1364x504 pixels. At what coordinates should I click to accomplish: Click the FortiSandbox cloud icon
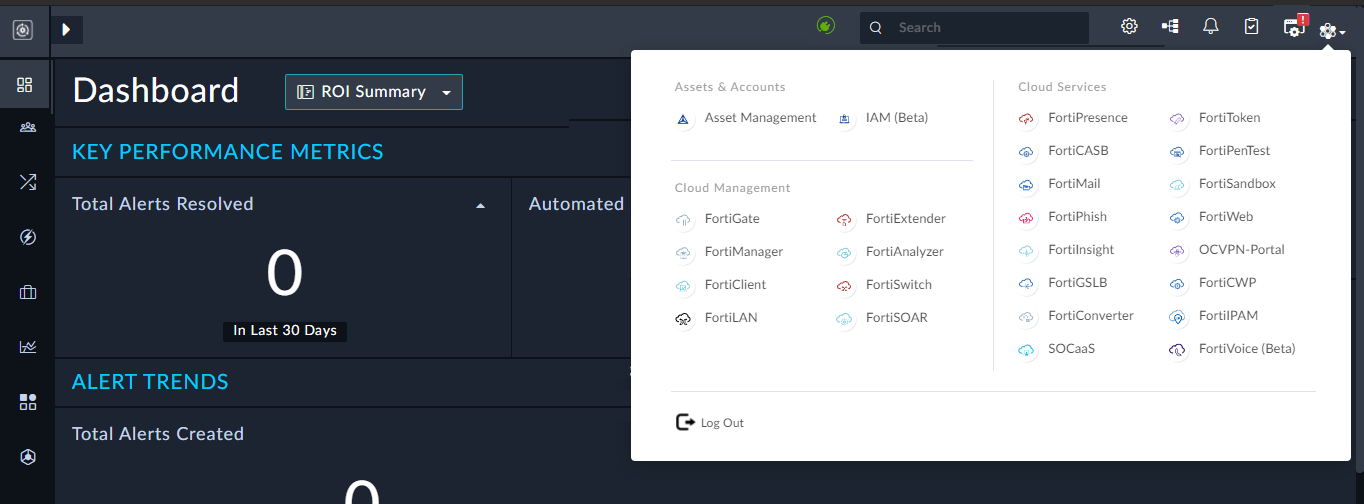click(x=1177, y=185)
